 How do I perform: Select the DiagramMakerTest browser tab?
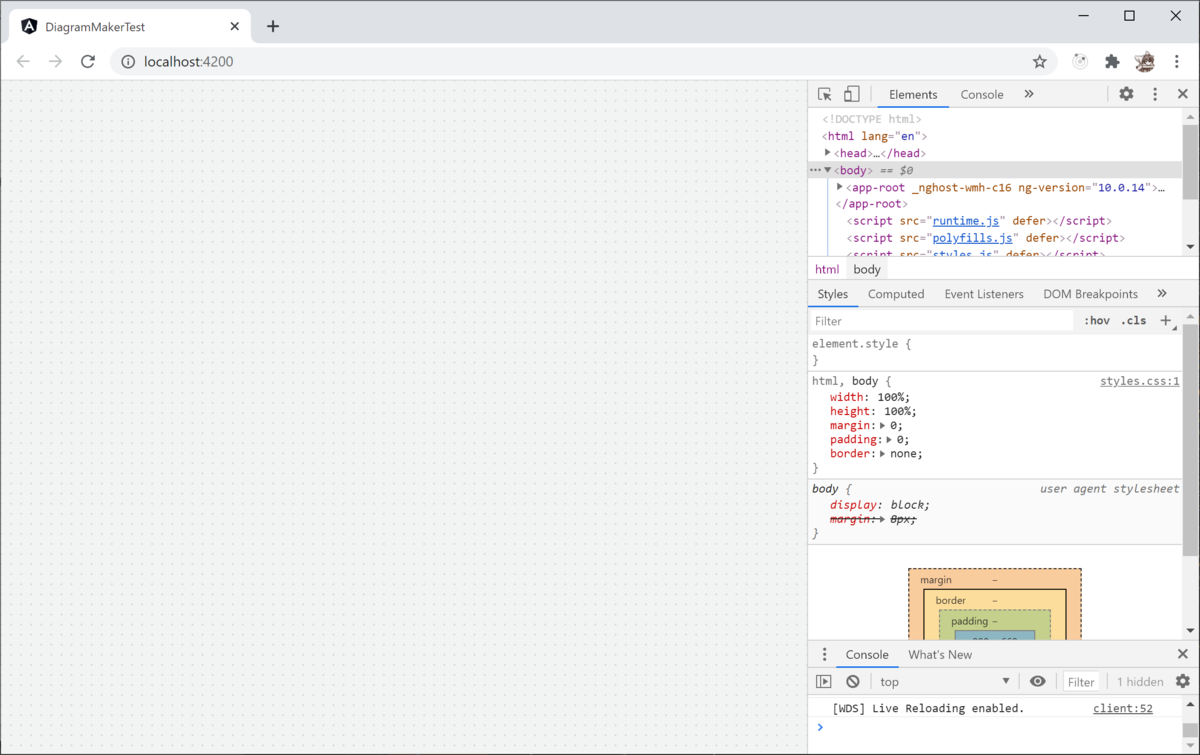[130, 27]
